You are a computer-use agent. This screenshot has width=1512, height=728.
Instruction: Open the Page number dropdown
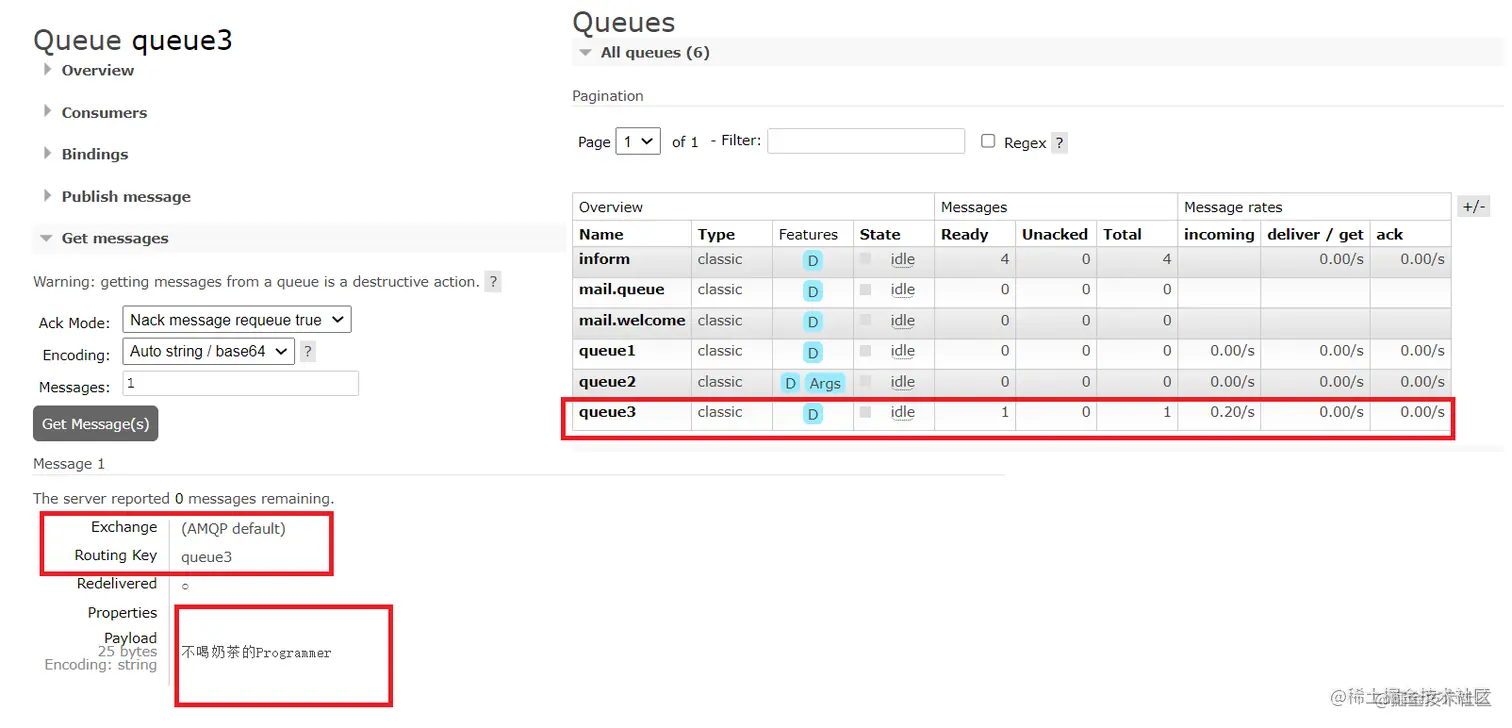pyautogui.click(x=638, y=141)
